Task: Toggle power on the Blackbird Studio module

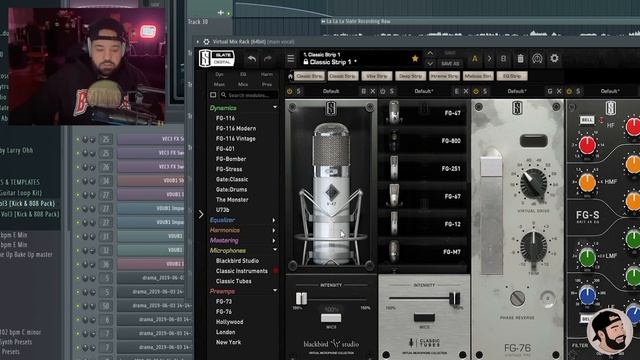Action: tap(290, 91)
